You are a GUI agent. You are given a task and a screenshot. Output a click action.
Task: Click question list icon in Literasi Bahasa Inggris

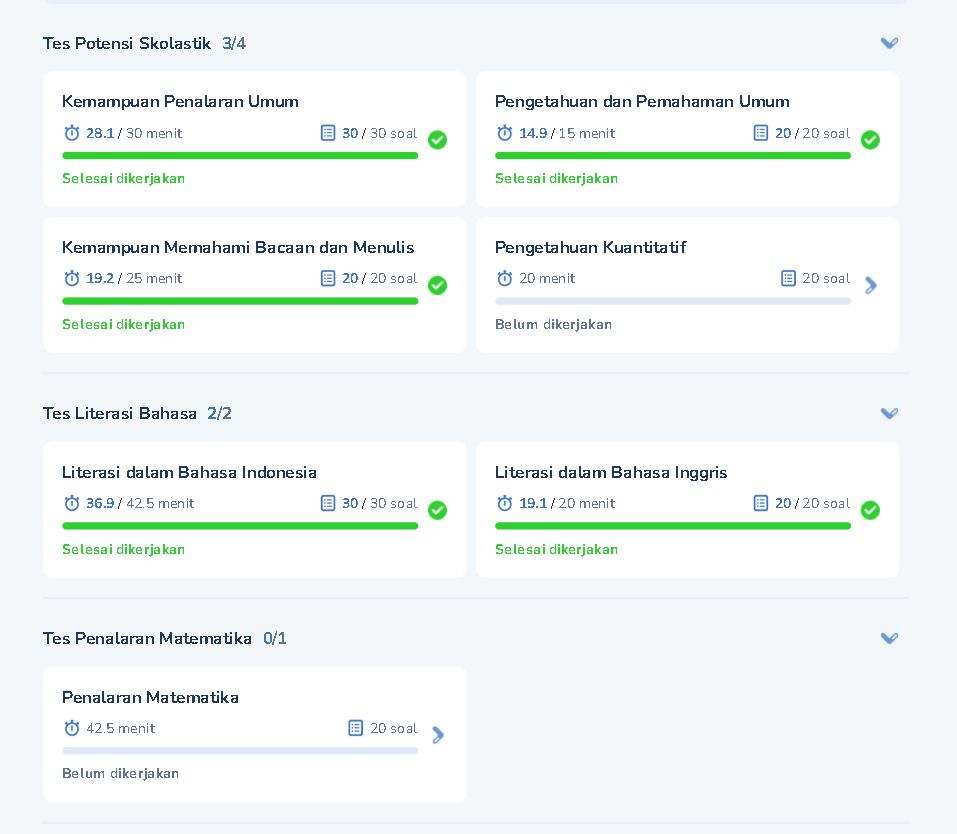[760, 503]
